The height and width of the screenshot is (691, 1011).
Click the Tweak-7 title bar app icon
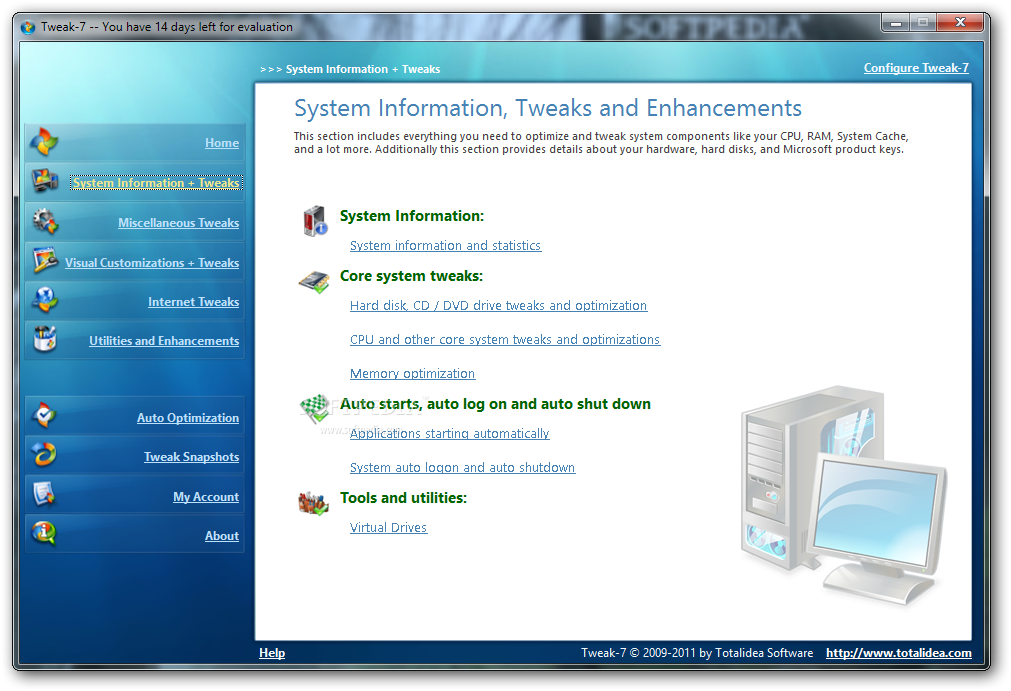click(28, 27)
